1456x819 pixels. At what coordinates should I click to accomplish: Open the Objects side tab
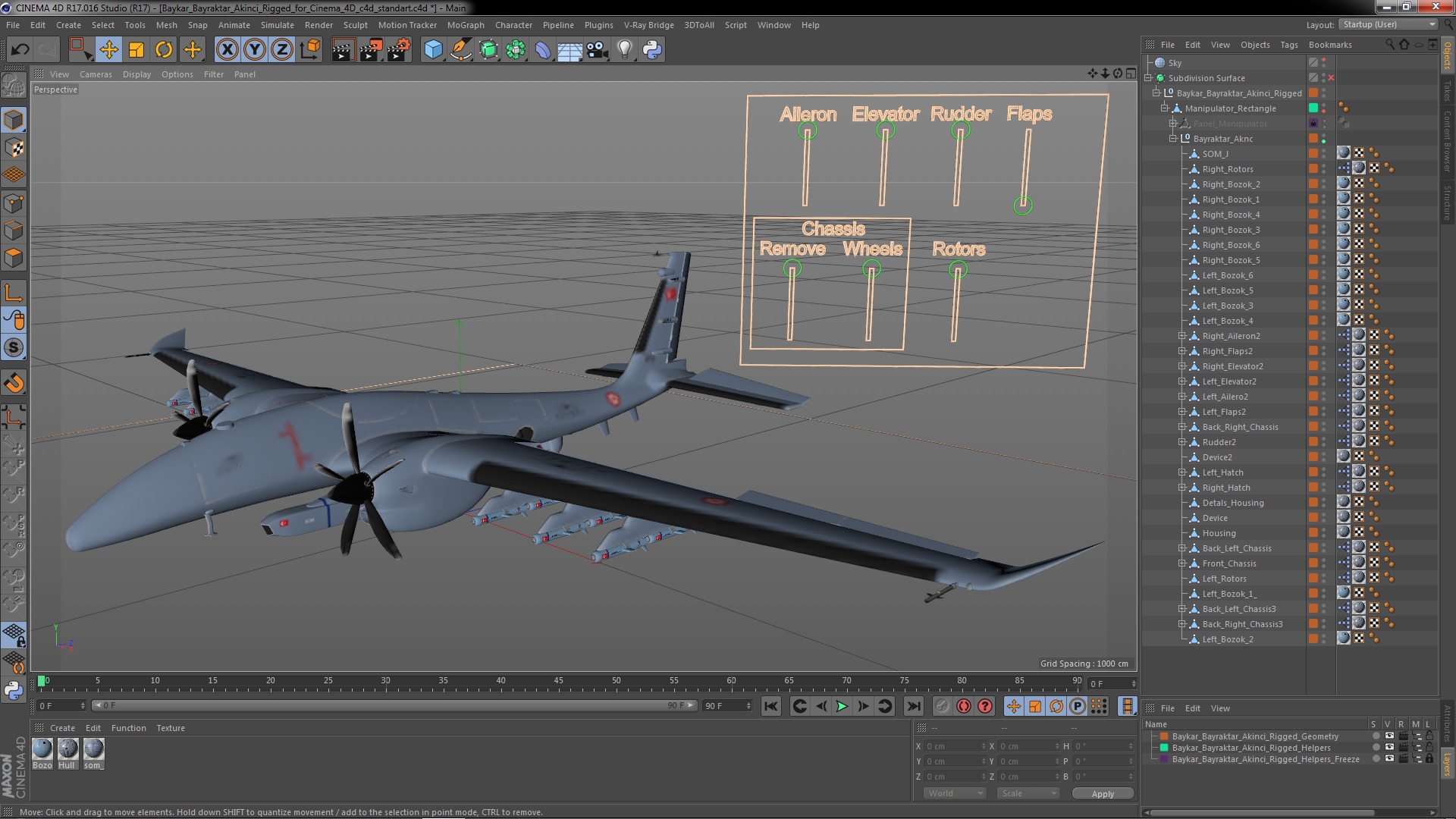(1447, 56)
